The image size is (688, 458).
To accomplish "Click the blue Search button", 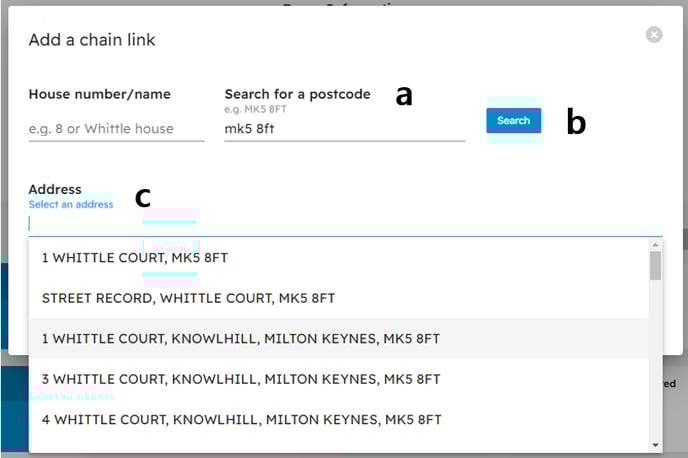I will (513, 121).
